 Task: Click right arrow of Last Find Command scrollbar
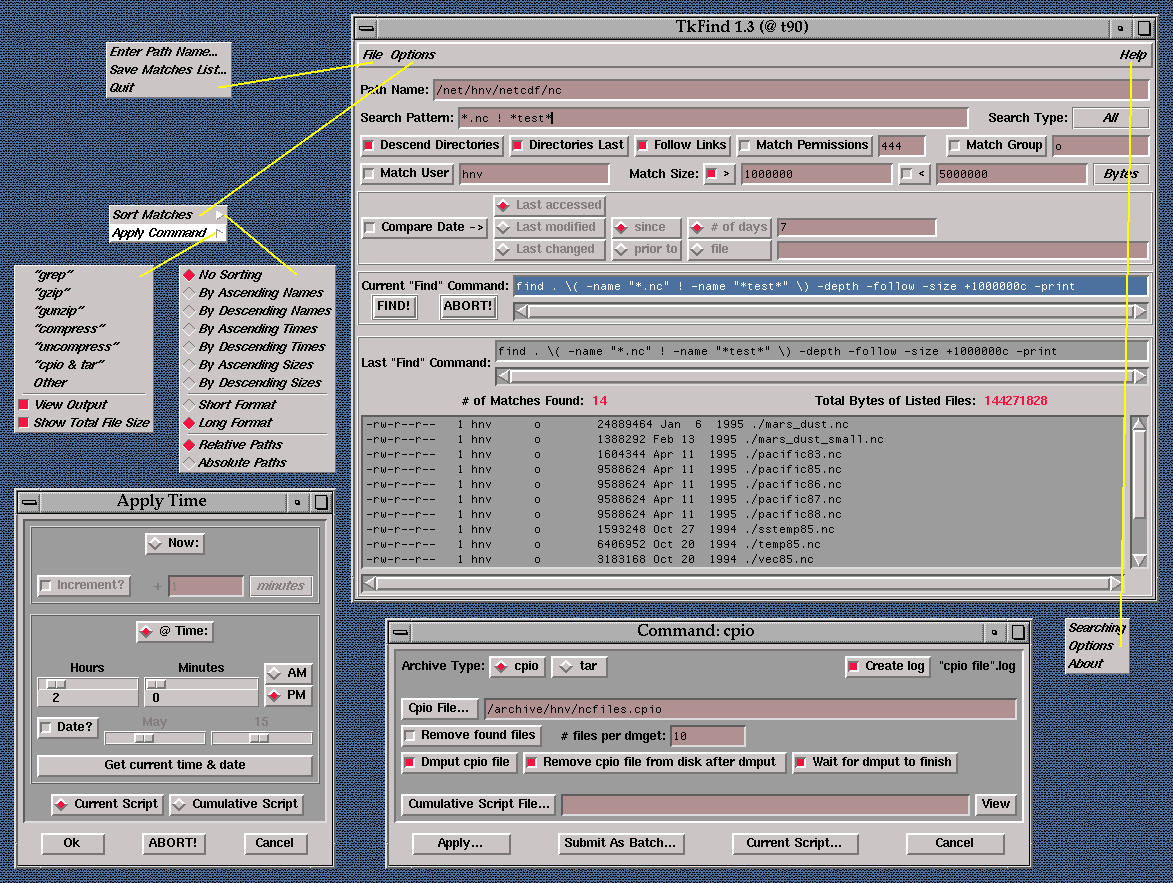pyautogui.click(x=1139, y=377)
